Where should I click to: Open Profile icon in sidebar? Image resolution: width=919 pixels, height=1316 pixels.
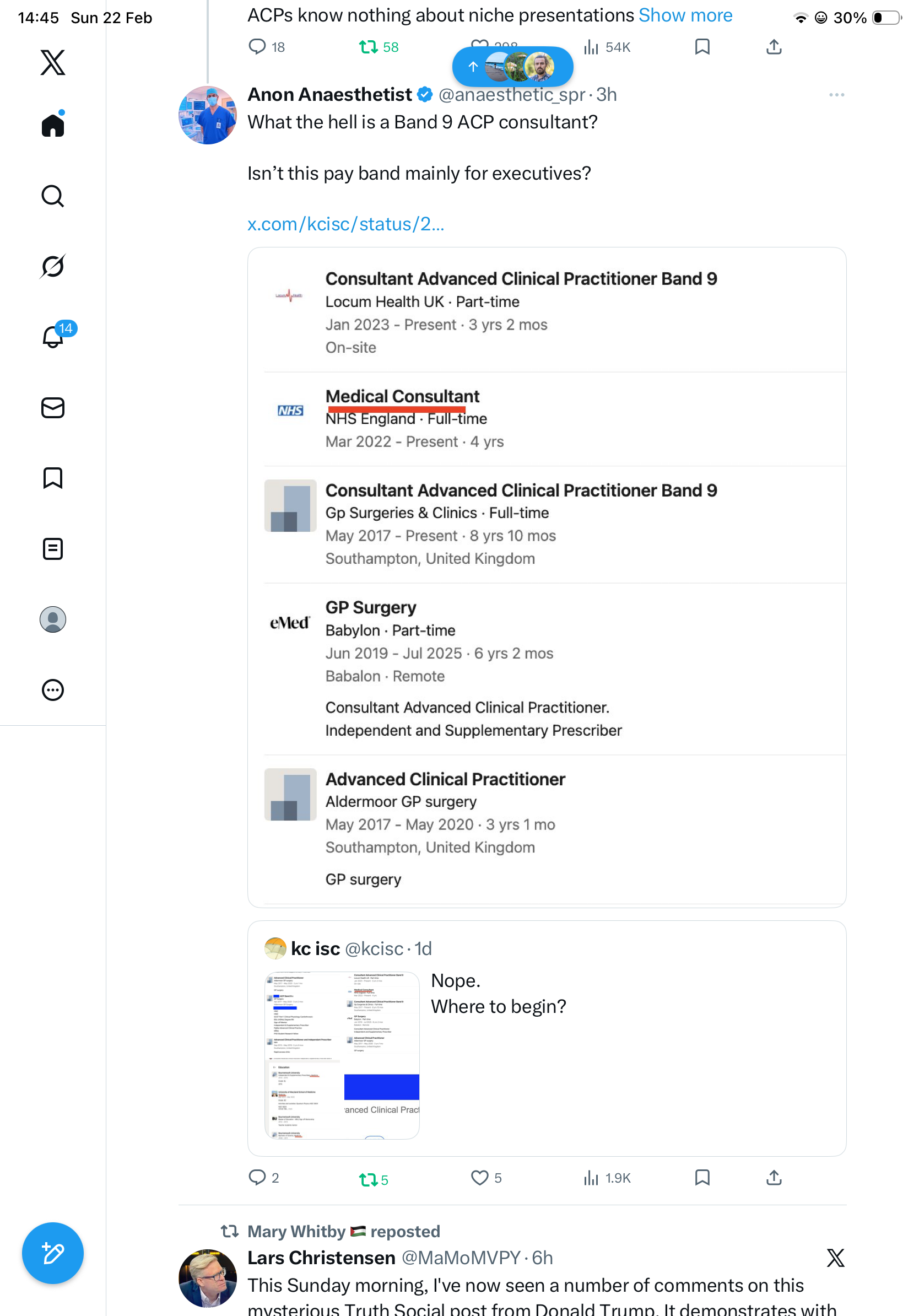pos(53,619)
